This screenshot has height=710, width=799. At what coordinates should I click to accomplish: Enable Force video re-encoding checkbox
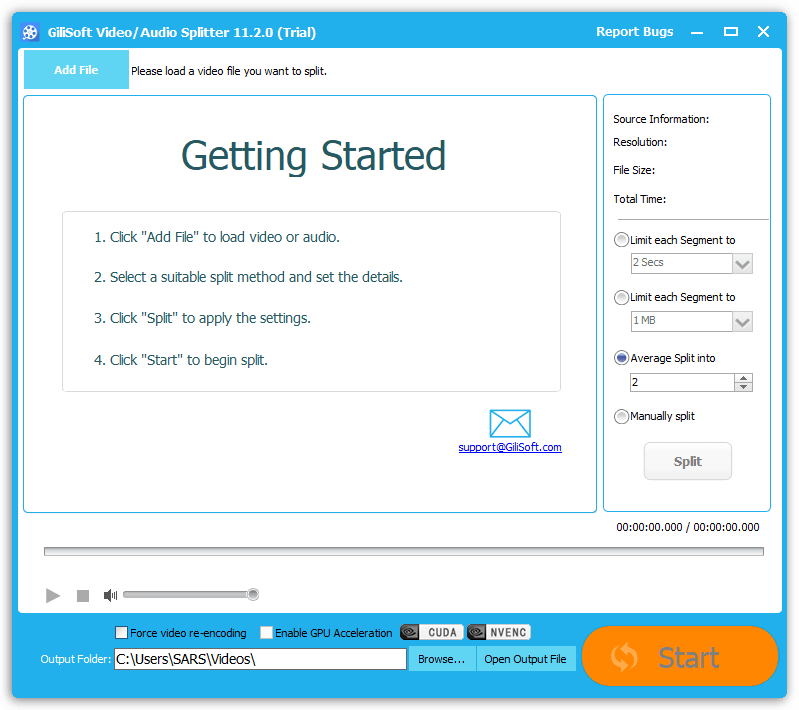coord(122,633)
